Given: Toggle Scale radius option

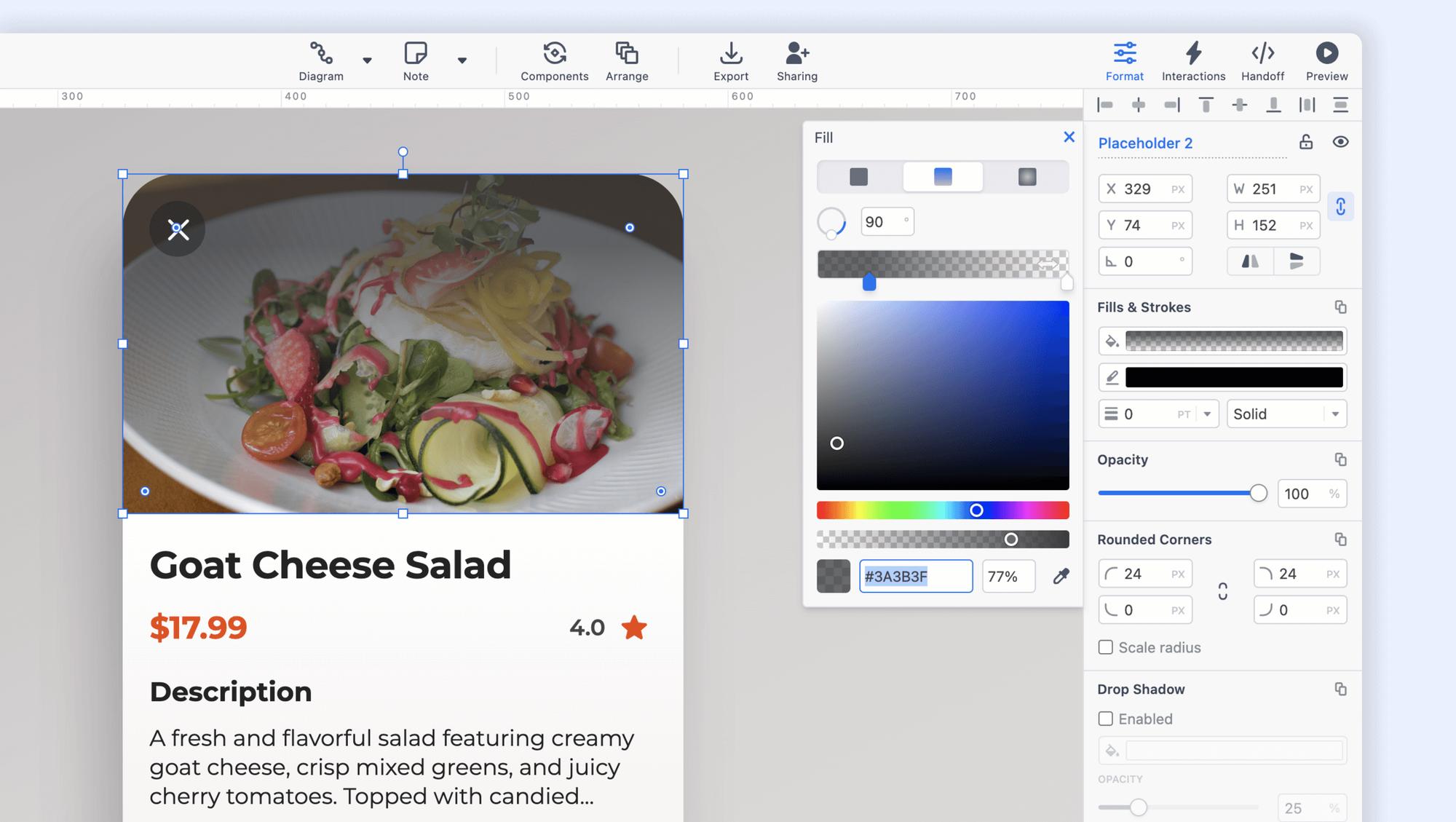Looking at the screenshot, I should (x=1106, y=647).
